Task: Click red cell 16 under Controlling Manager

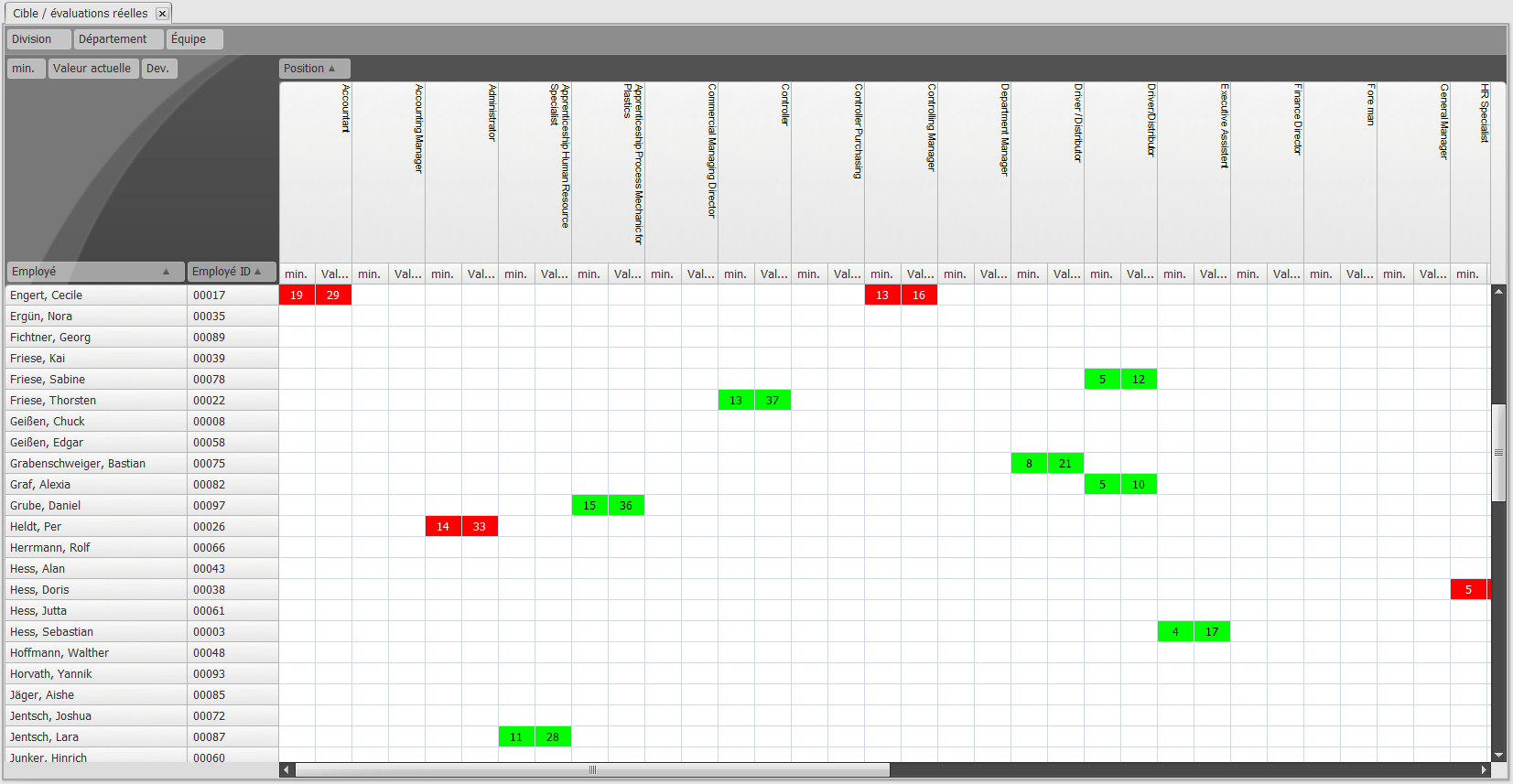Action: point(919,295)
